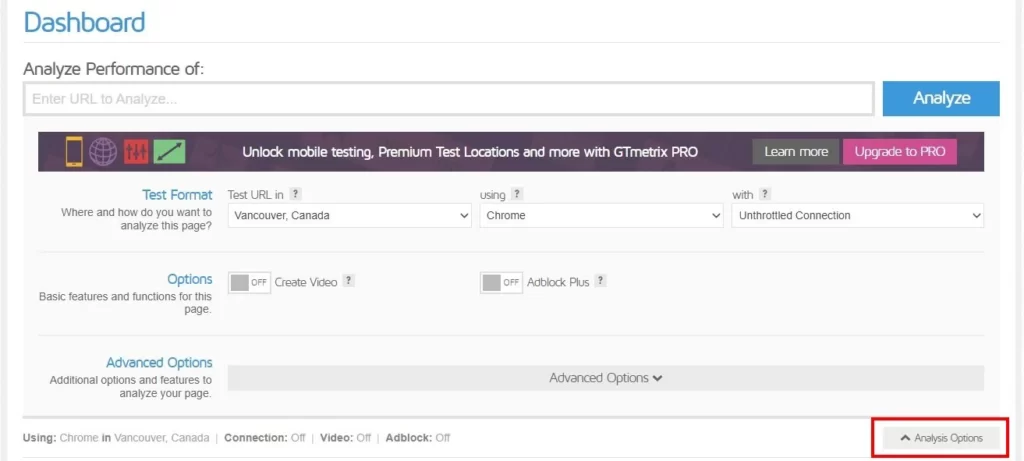Open help icon next to Test URL in
Screen dimensions: 1024x461
point(295,194)
